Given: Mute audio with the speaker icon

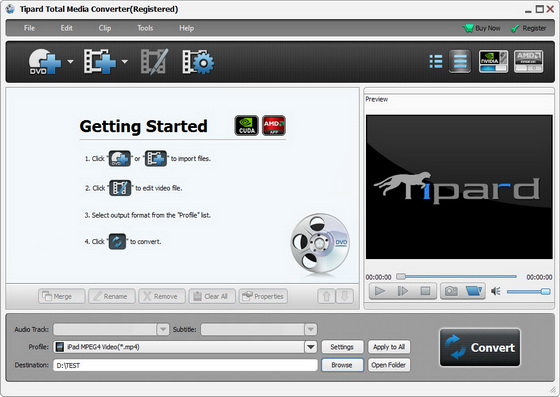Looking at the screenshot, I should 496,291.
